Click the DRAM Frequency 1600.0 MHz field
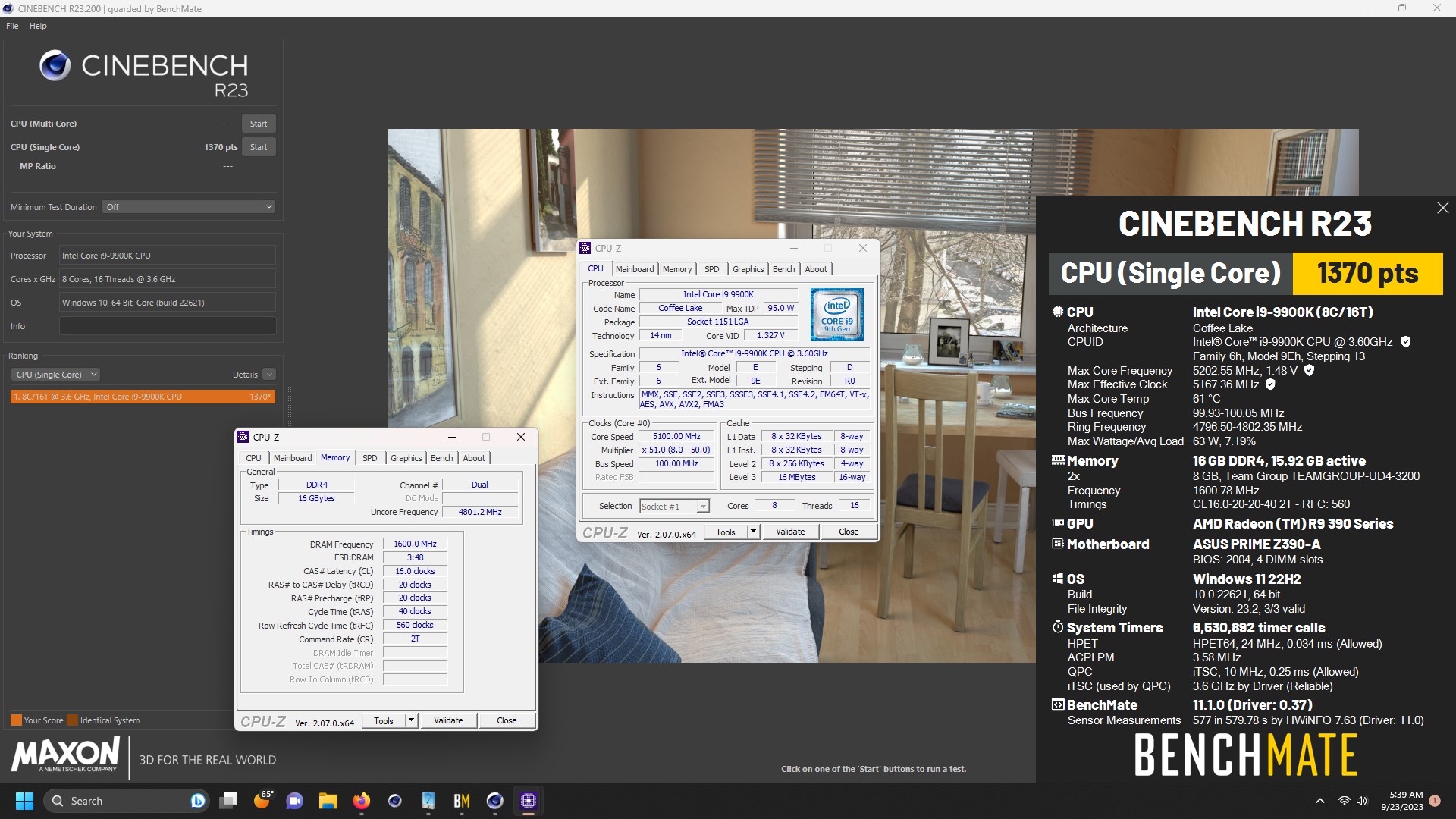1456x819 pixels. (x=415, y=544)
